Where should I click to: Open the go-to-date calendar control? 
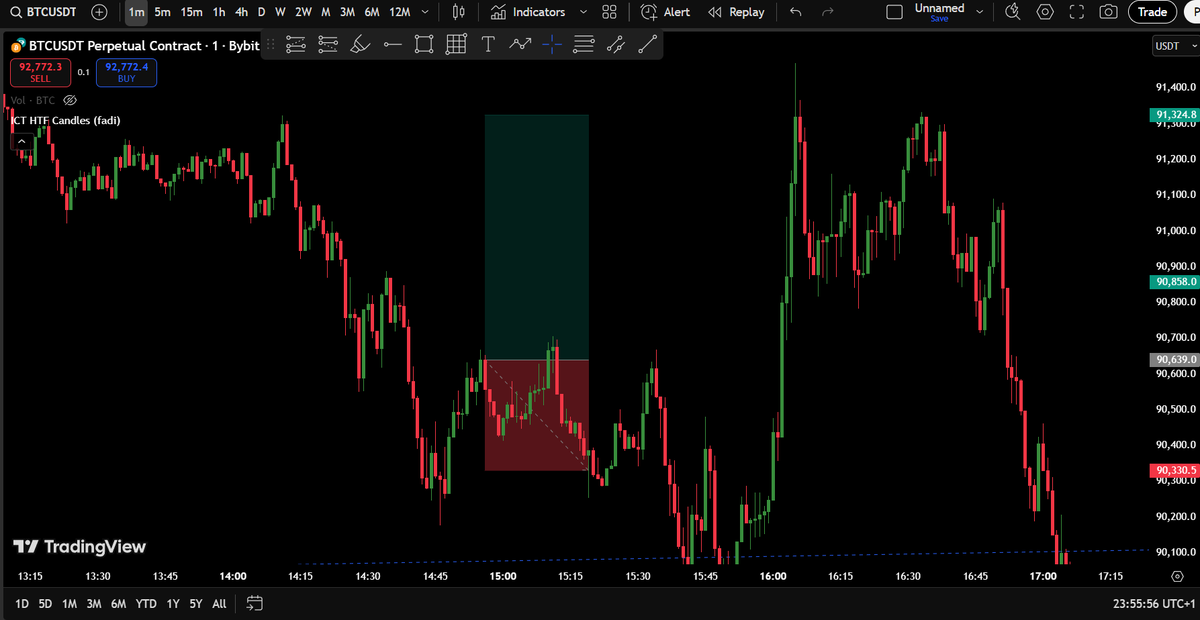pos(254,604)
